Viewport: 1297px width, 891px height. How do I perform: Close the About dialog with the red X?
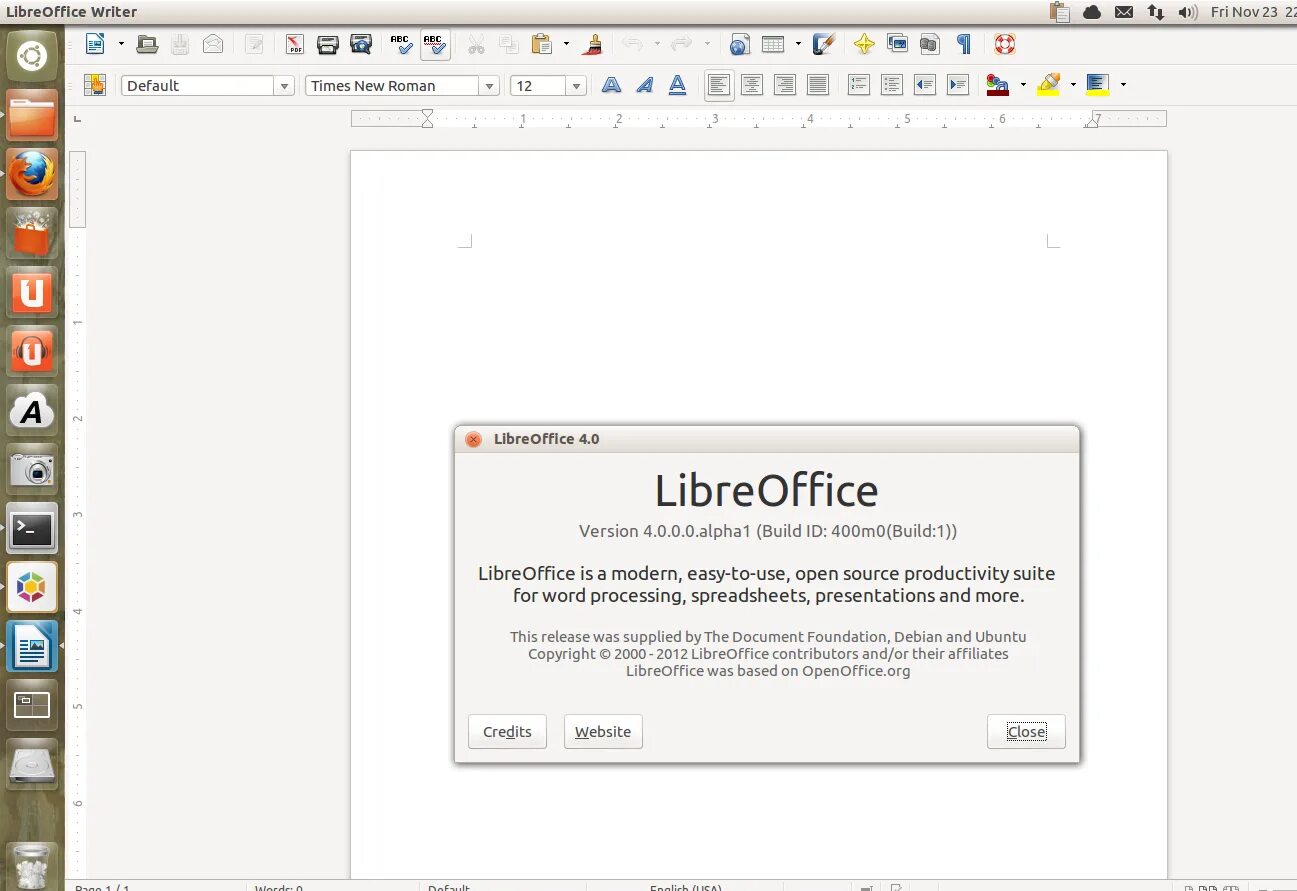(x=474, y=439)
